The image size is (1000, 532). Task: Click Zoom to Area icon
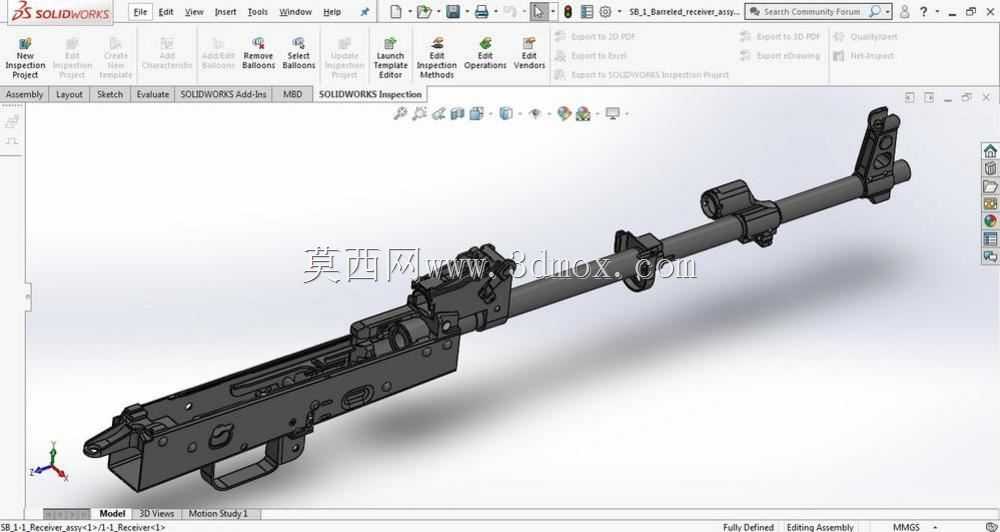[x=419, y=114]
